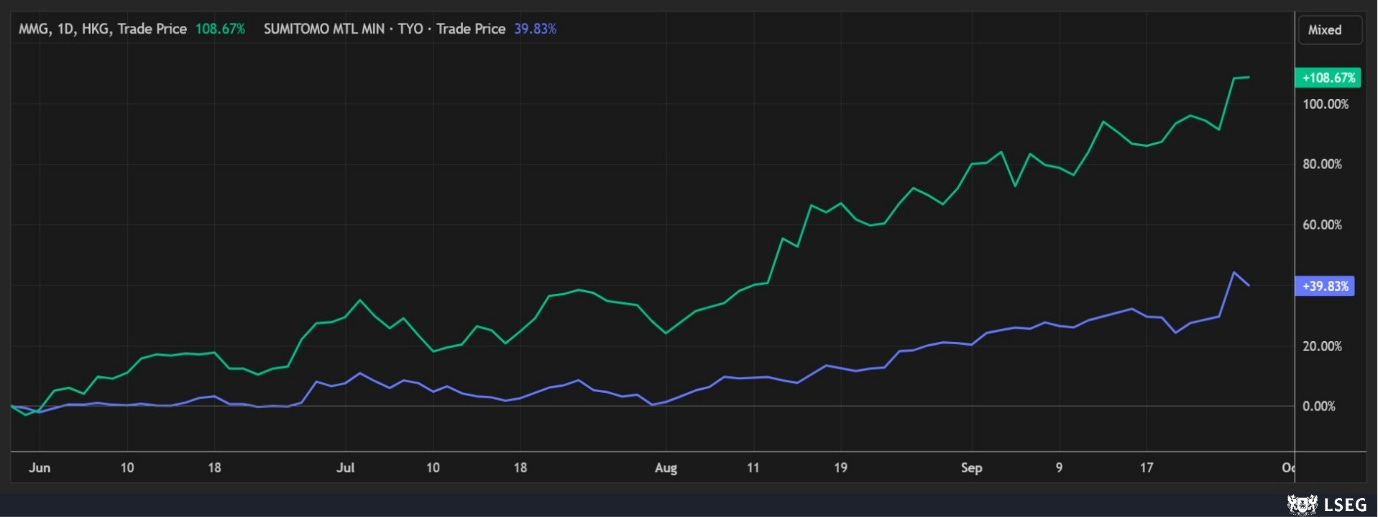The image size is (1378, 517).
Task: Click the 19 date label on the time axis
Action: [x=839, y=467]
